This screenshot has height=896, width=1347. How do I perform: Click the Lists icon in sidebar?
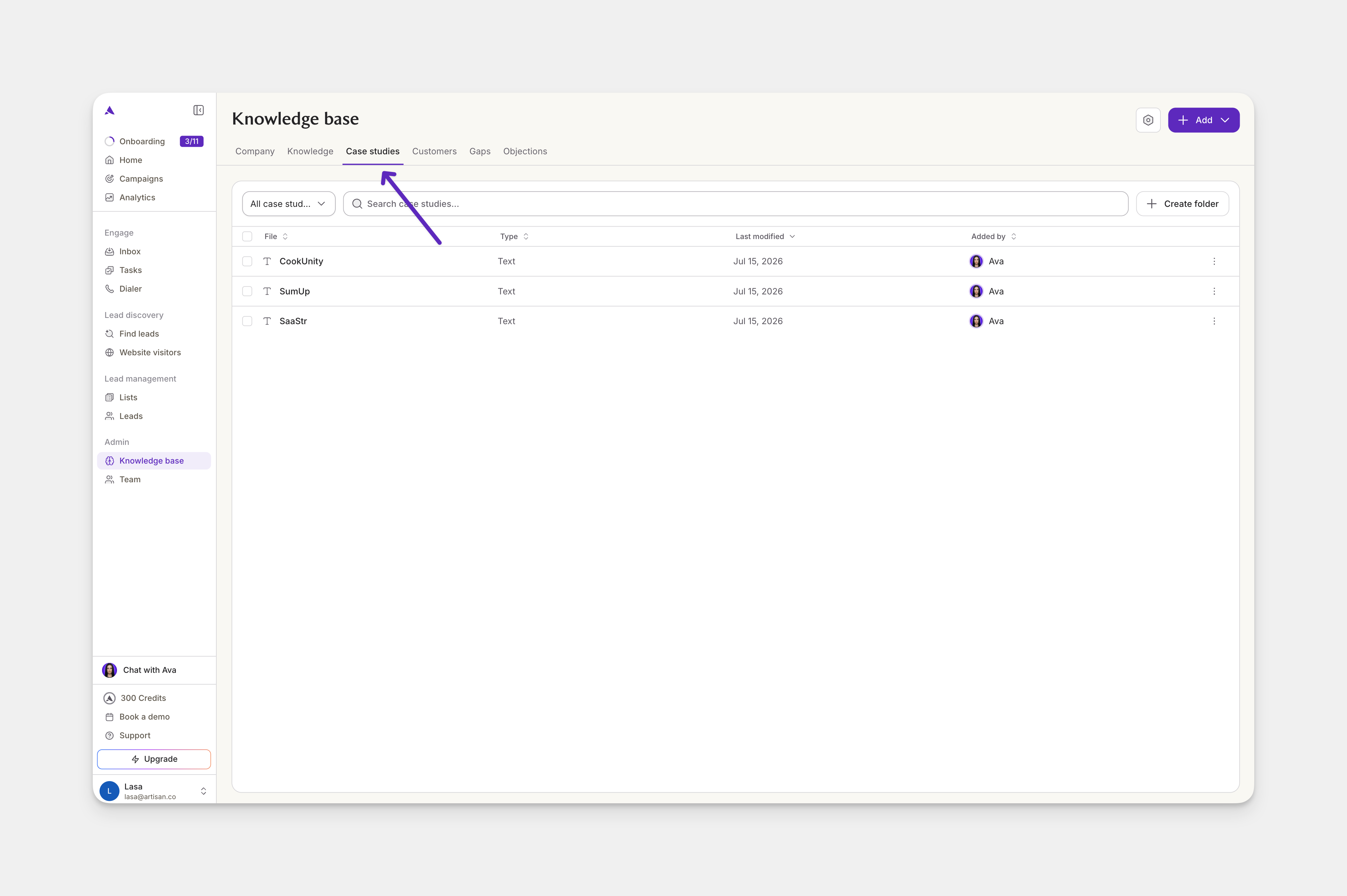110,398
